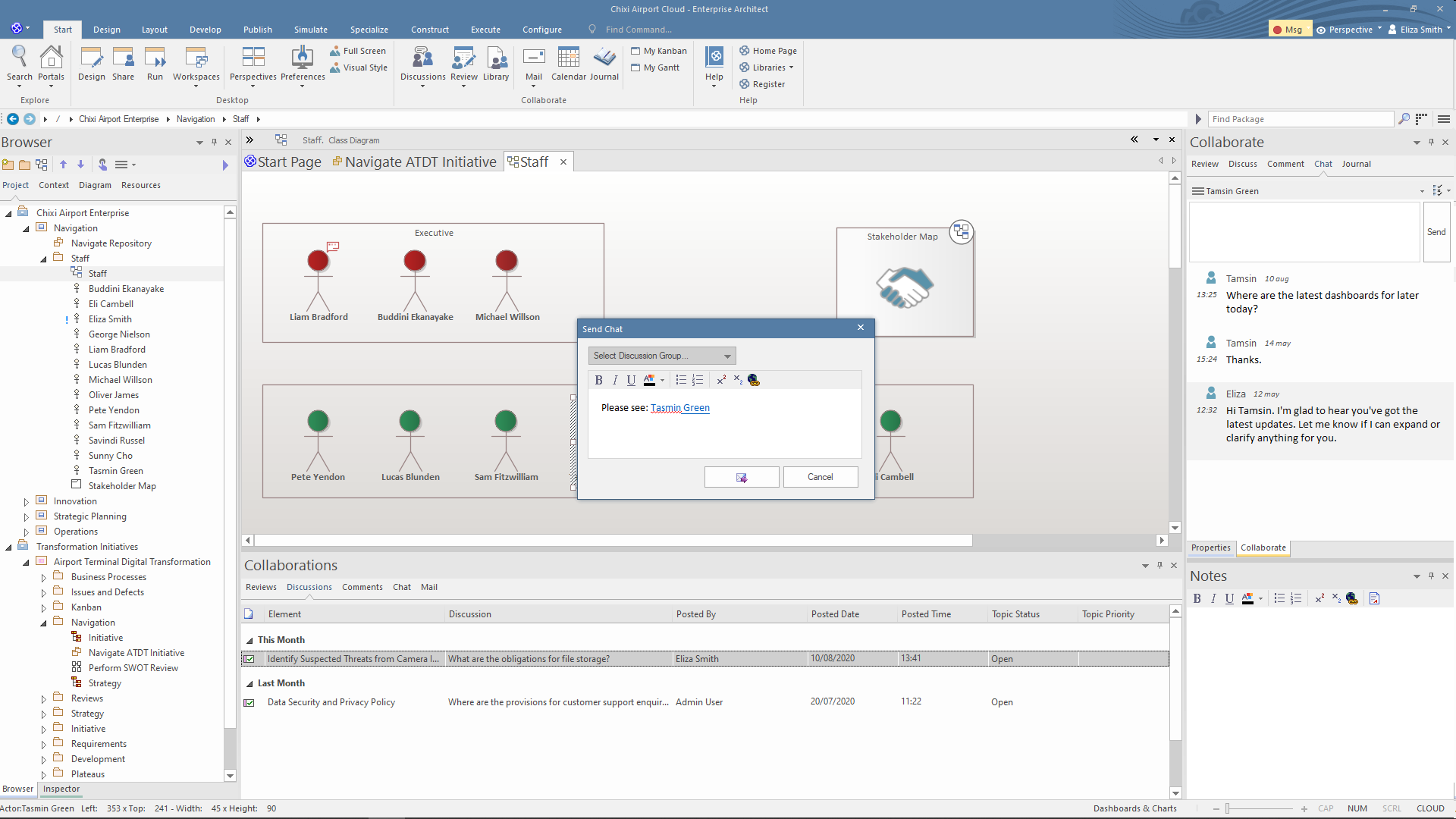Toggle bold in Send Chat editor
The image size is (1456, 819).
598,380
